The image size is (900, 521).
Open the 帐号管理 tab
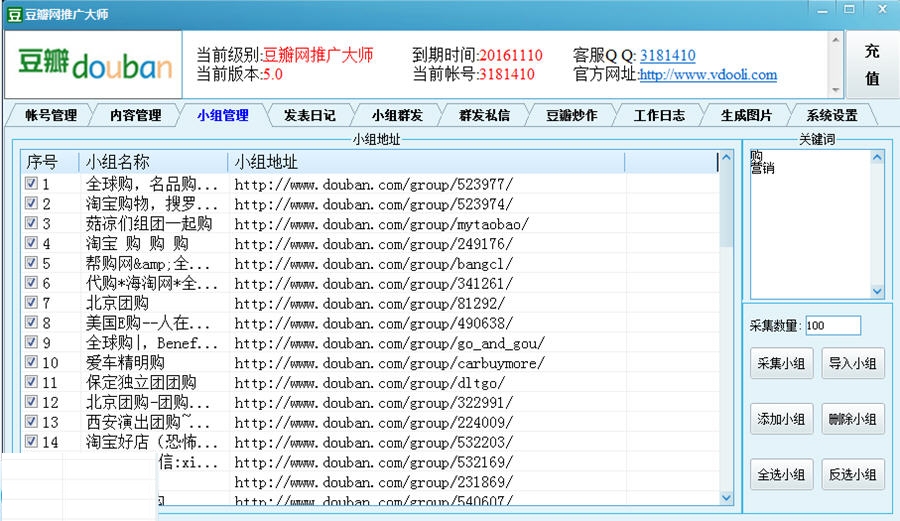[51, 115]
